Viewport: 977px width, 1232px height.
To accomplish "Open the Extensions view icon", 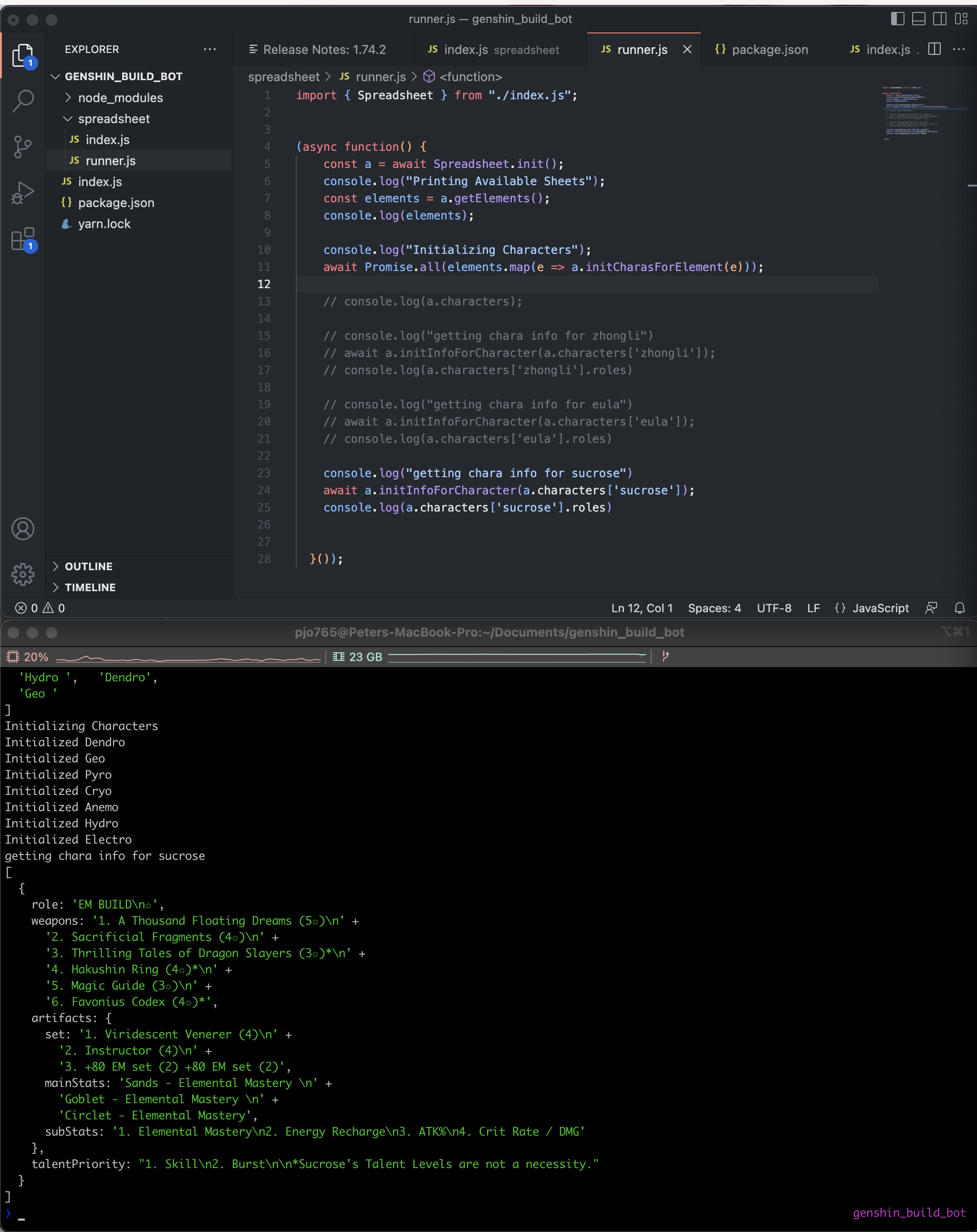I will click(23, 239).
